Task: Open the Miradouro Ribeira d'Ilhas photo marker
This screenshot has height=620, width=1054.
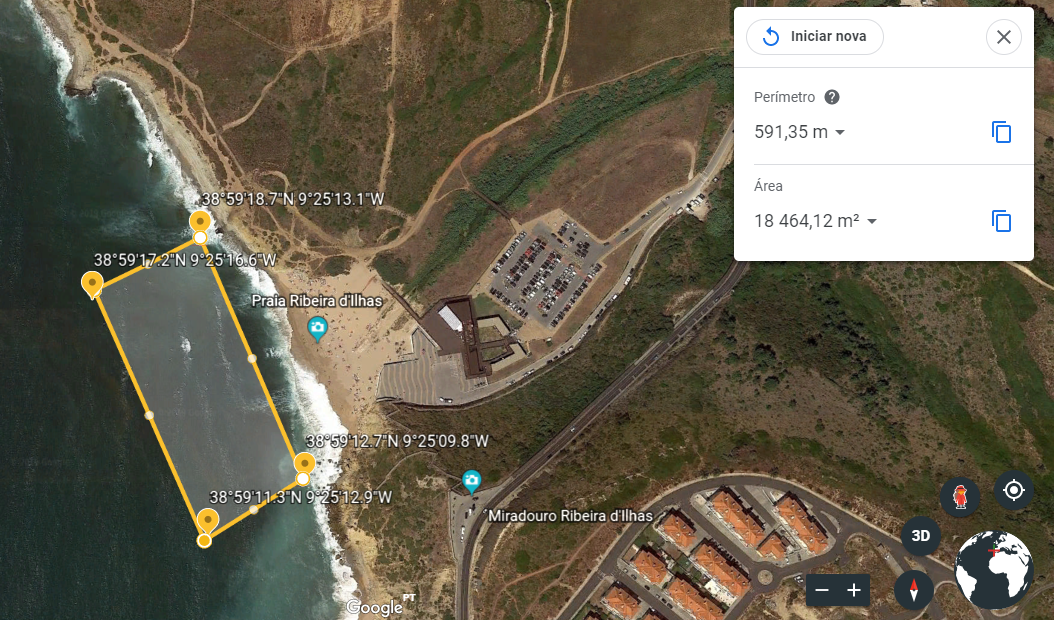Action: point(472,481)
